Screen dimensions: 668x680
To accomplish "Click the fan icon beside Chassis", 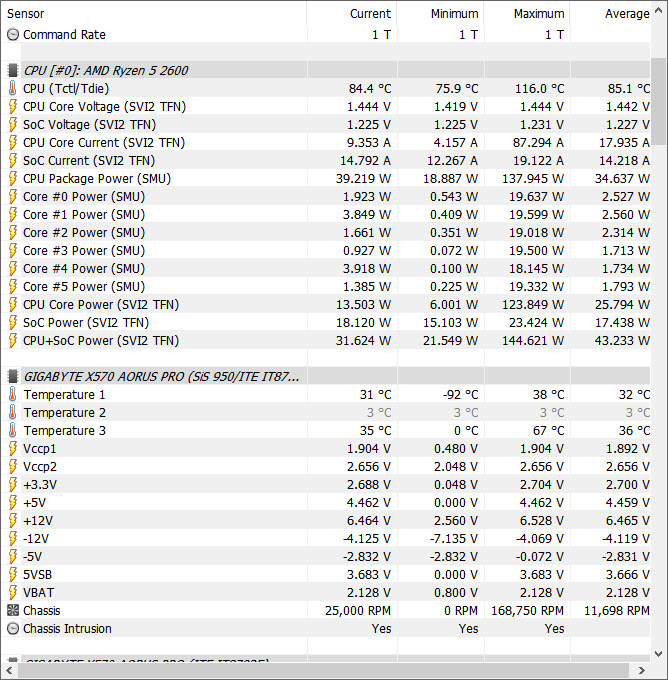I will (12, 611).
